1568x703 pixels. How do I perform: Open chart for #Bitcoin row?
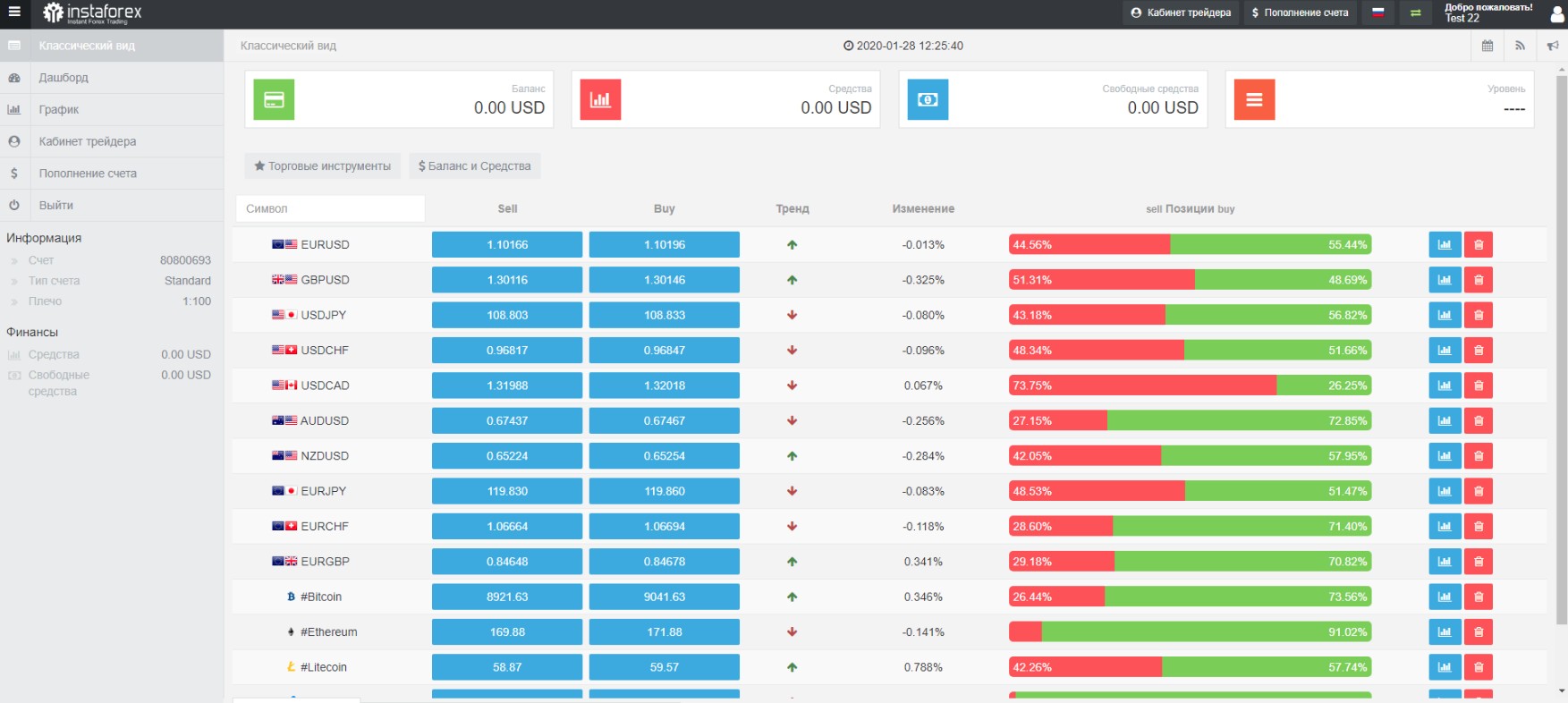pyautogui.click(x=1445, y=597)
